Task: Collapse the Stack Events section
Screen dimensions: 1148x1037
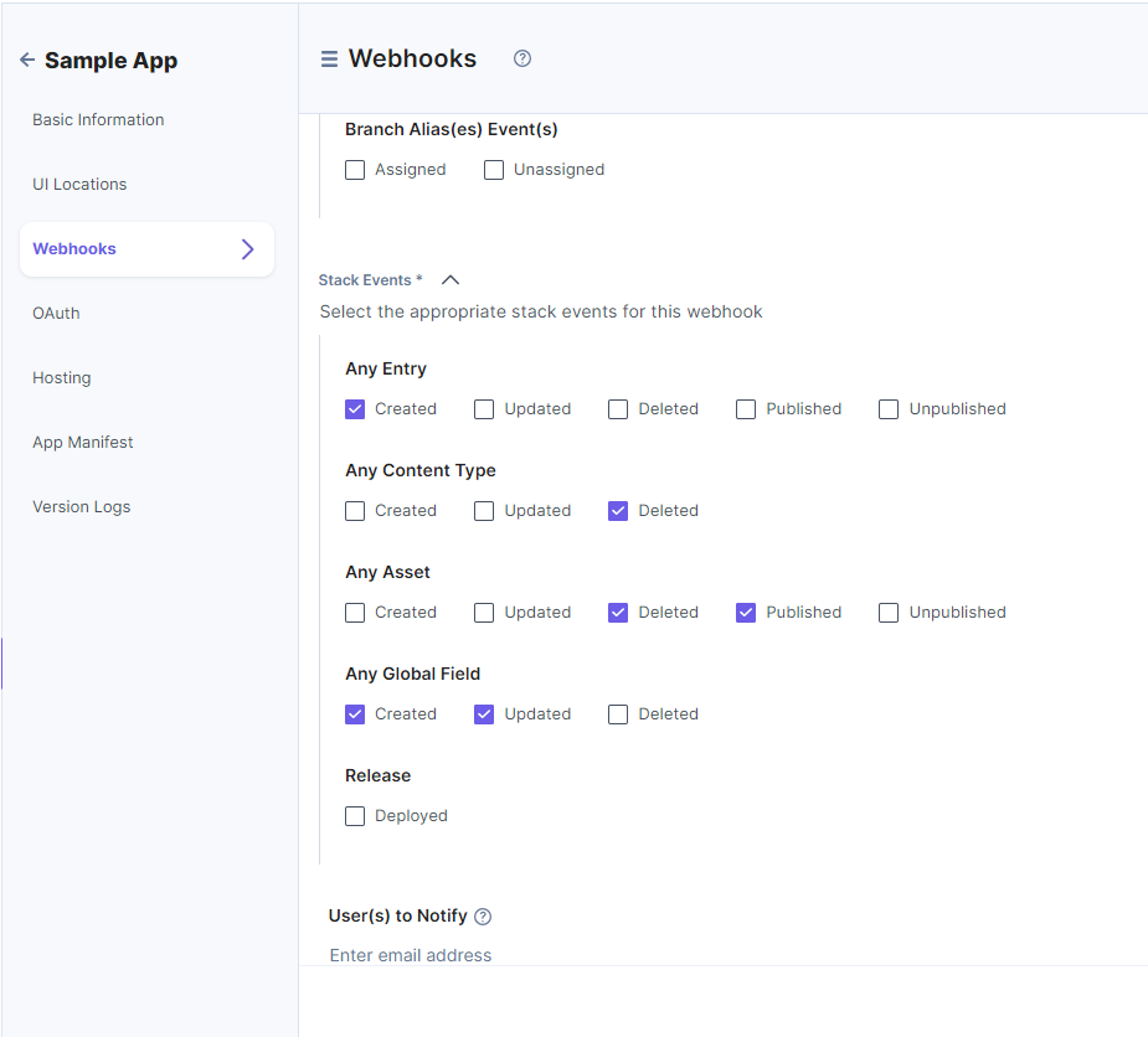Action: coord(451,280)
